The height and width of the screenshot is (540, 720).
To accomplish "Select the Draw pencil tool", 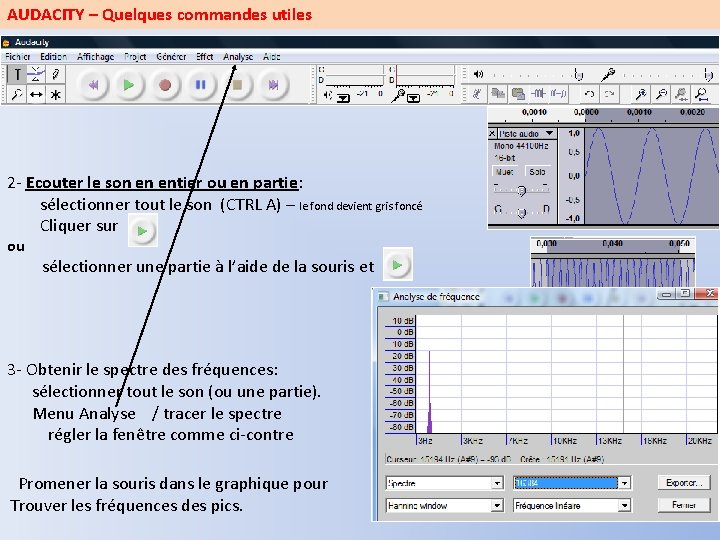I will 55,74.
